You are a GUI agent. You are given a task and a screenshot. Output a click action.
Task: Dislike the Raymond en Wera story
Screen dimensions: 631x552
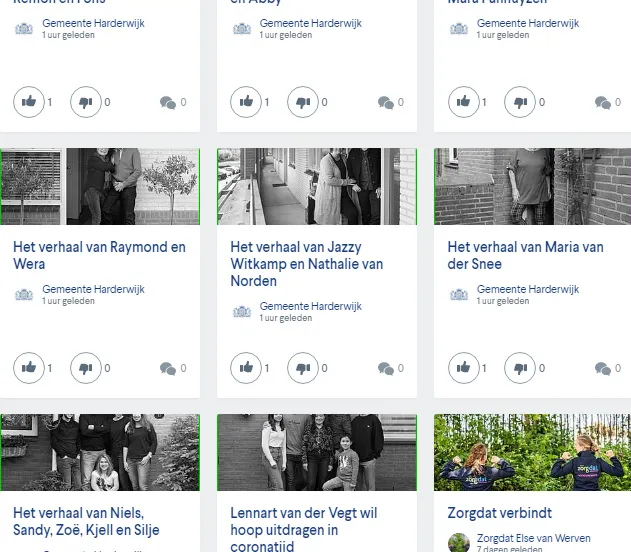point(86,368)
